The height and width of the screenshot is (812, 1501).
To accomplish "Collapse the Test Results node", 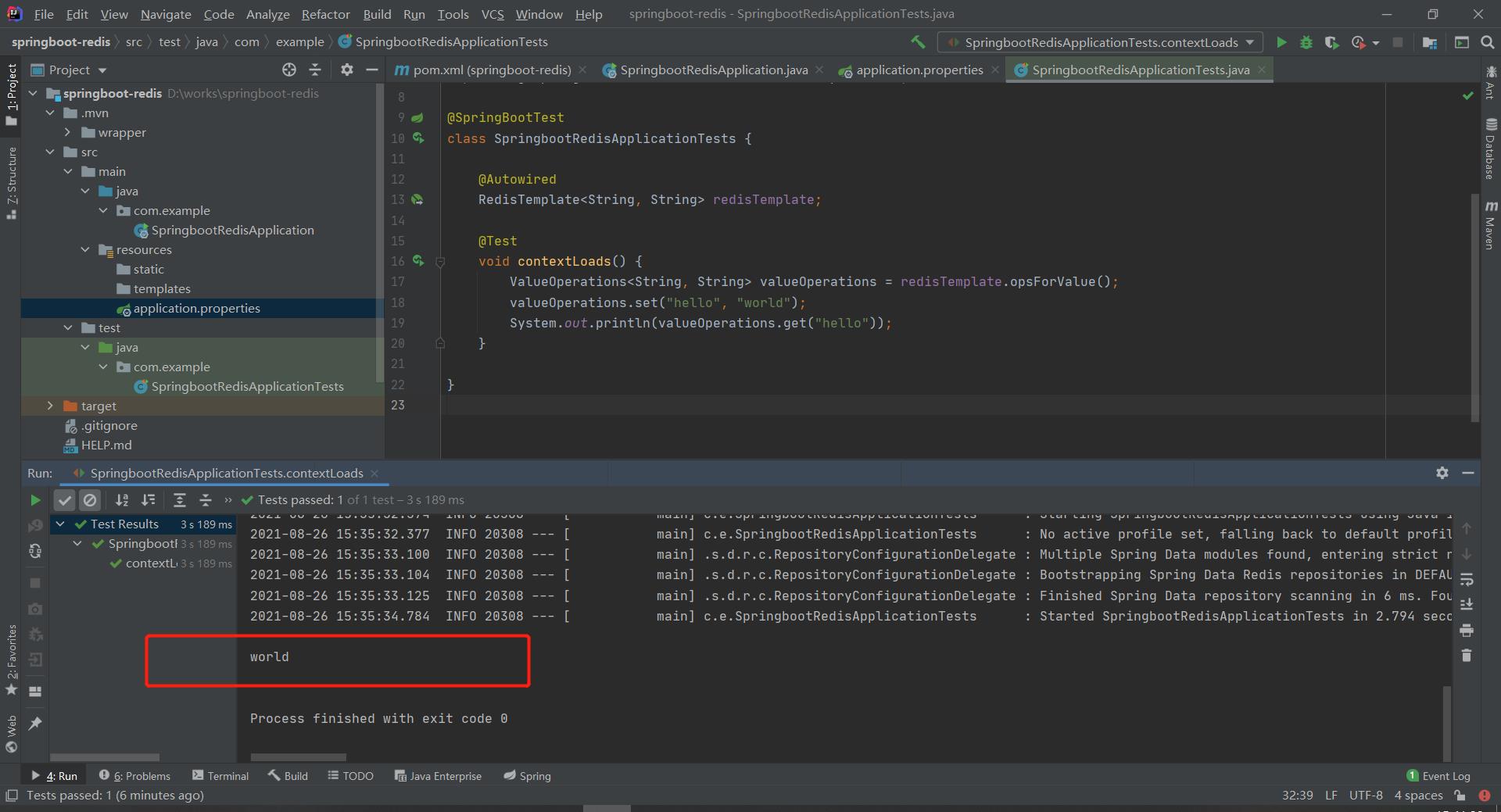I will (60, 524).
